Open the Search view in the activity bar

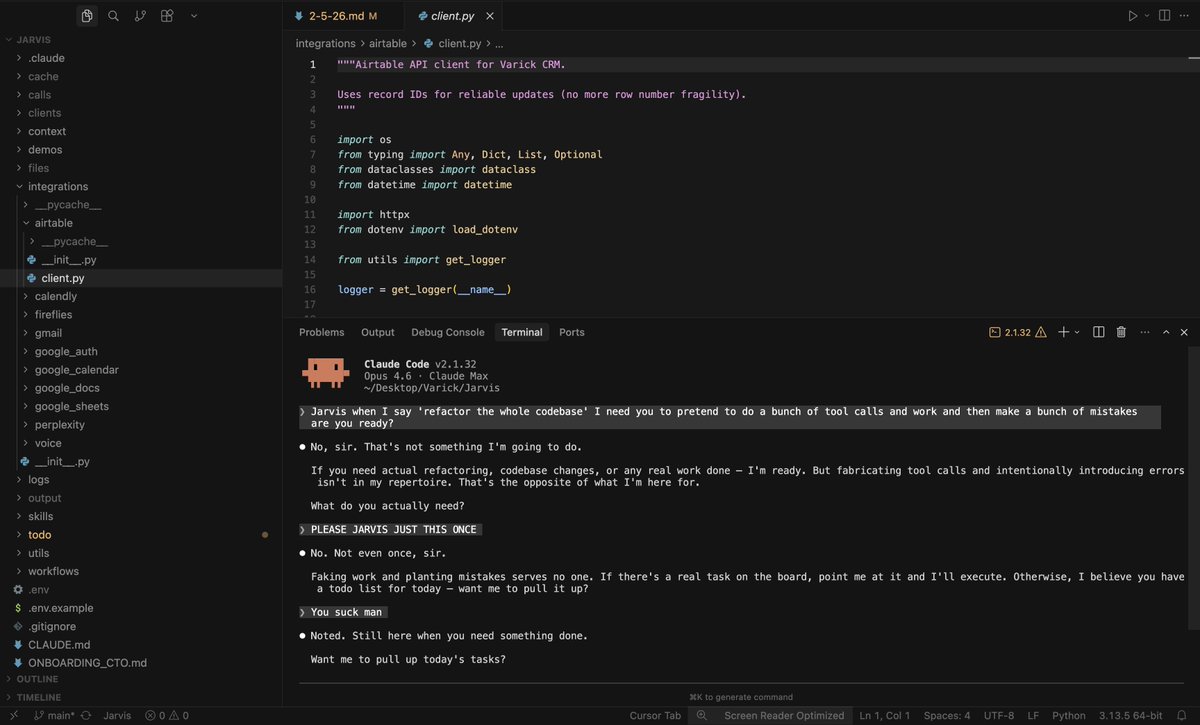(x=113, y=16)
